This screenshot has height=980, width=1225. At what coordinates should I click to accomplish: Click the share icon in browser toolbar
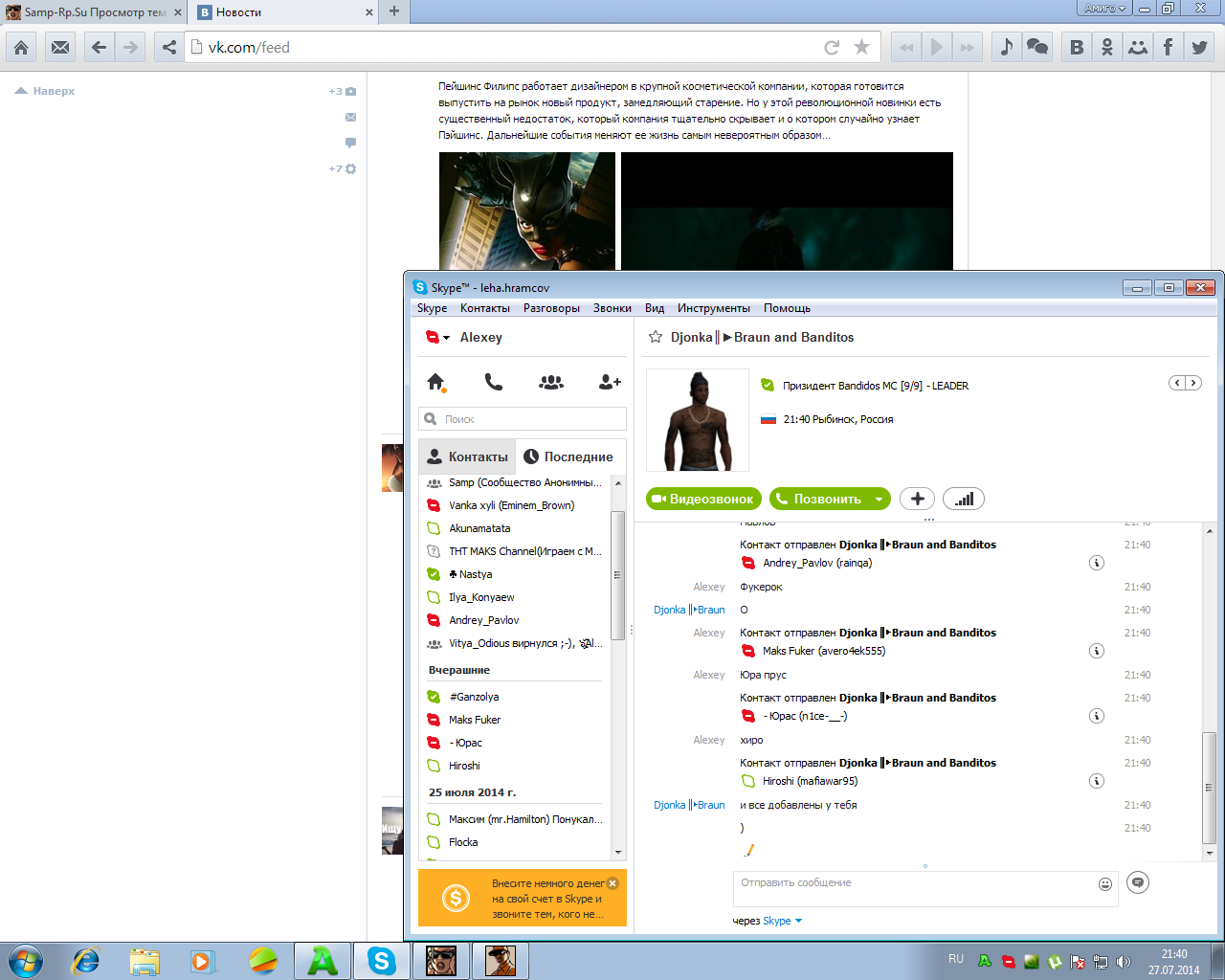(x=168, y=47)
